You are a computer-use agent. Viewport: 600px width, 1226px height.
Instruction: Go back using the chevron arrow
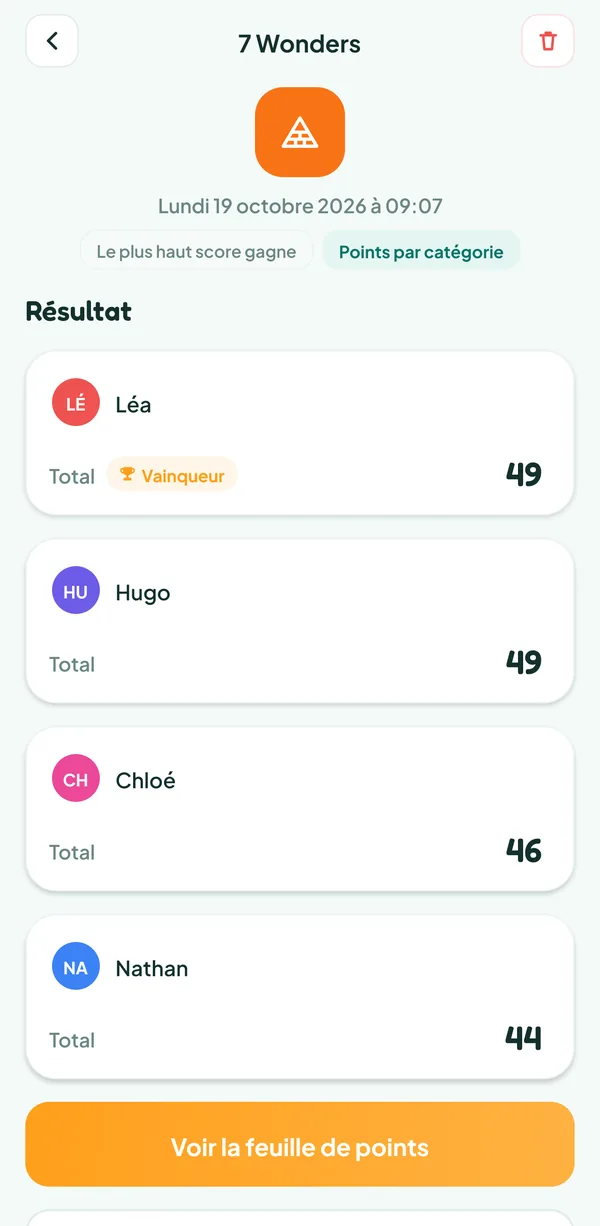[52, 42]
